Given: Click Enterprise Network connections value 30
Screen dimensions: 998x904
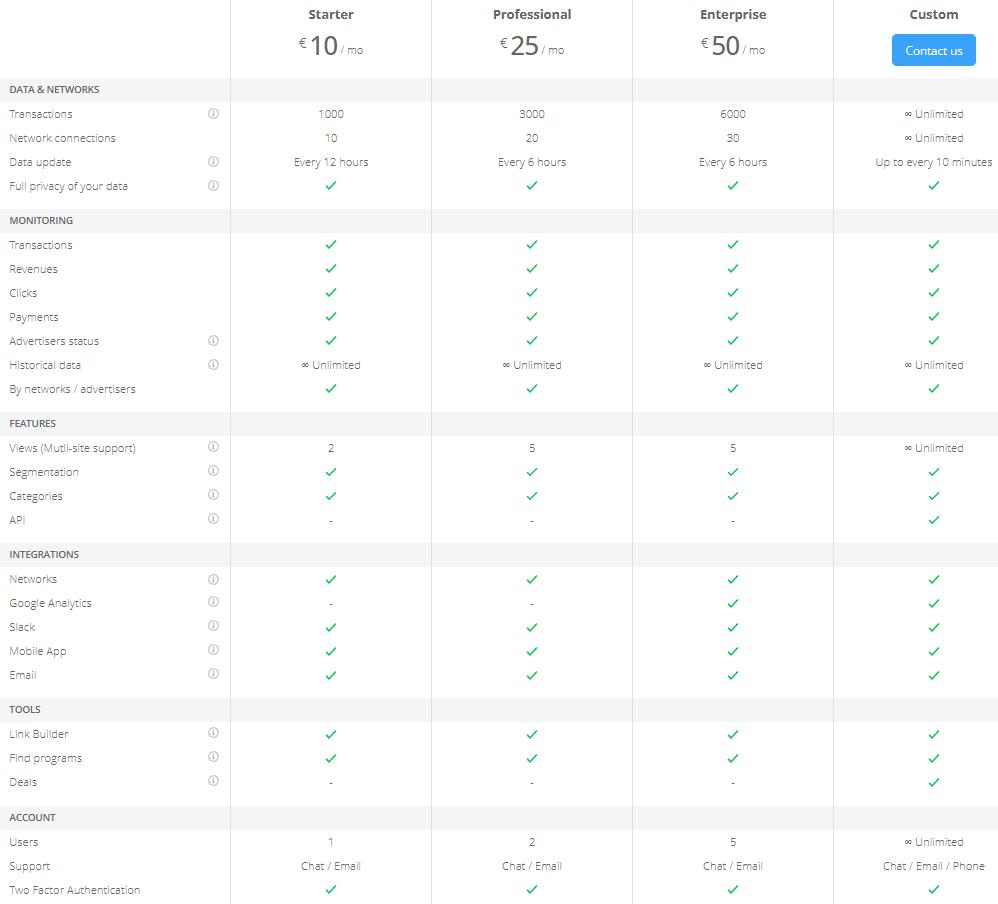Looking at the screenshot, I should [733, 138].
